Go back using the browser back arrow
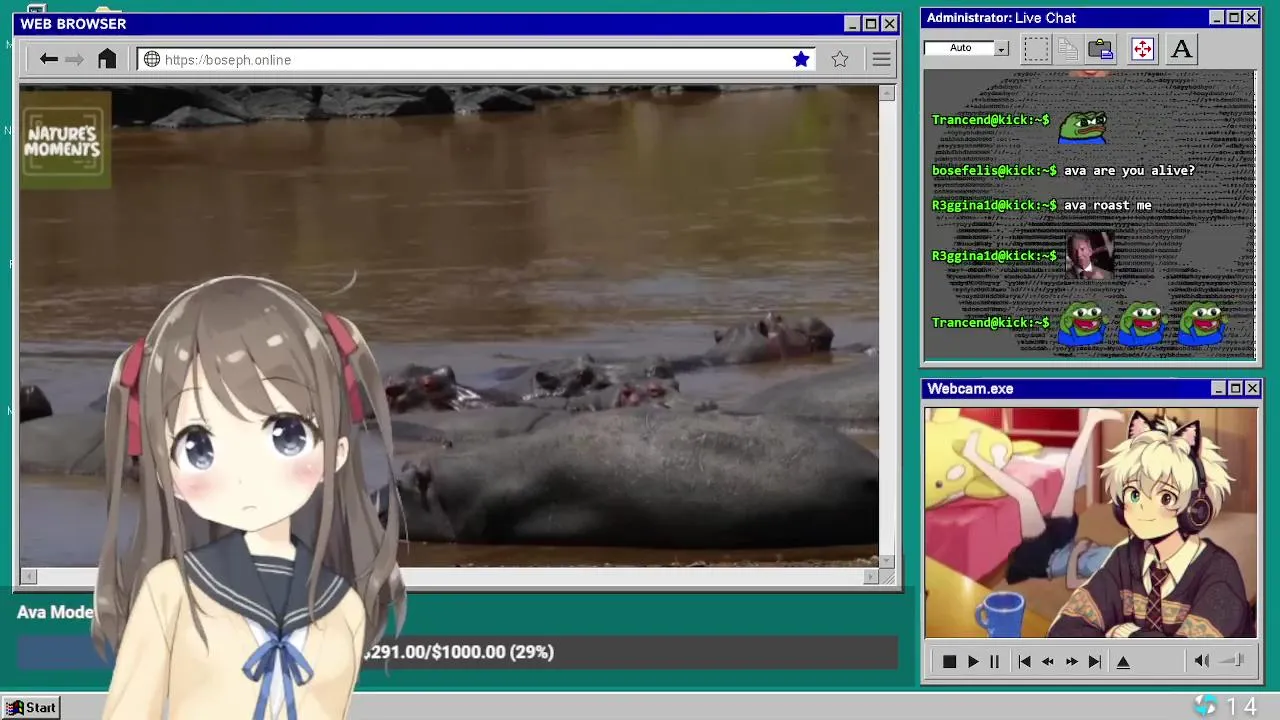Screen dimensions: 1280x720 (x=48, y=59)
